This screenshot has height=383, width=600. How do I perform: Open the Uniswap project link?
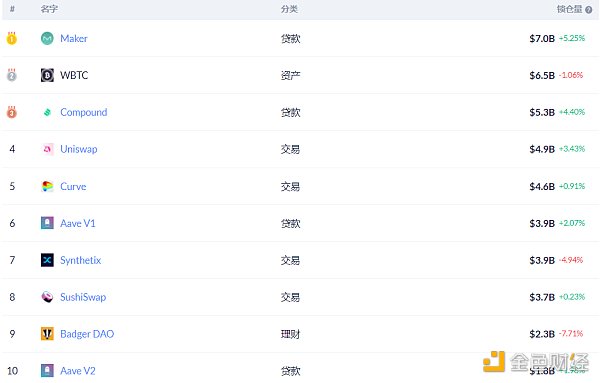79,149
